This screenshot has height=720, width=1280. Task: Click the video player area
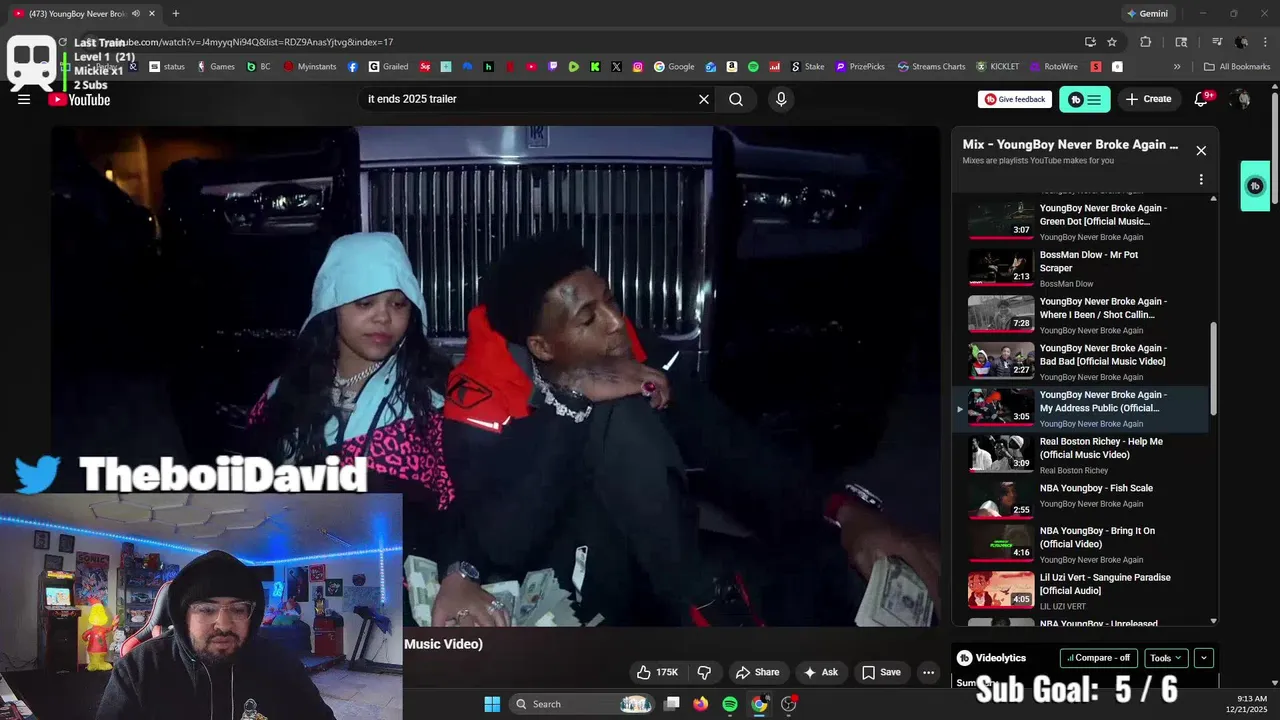pos(496,376)
